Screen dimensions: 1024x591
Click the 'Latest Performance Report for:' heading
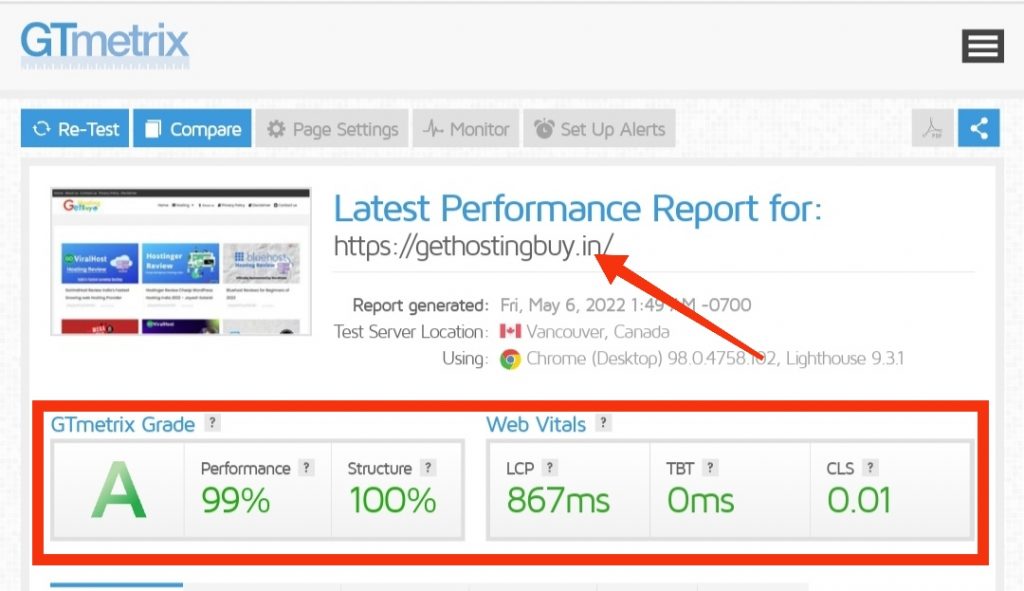pos(578,209)
